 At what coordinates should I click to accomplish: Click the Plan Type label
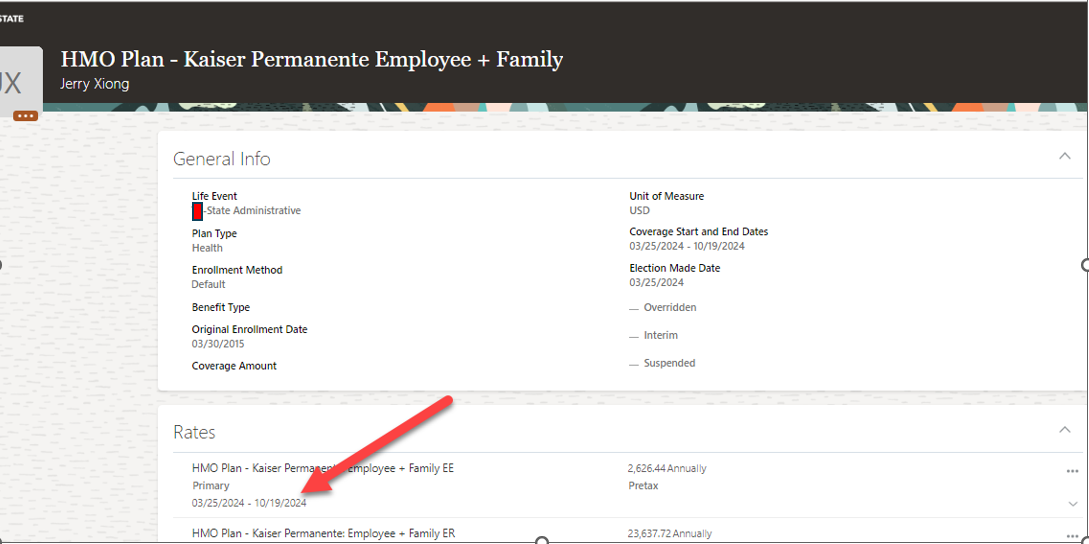pos(214,233)
